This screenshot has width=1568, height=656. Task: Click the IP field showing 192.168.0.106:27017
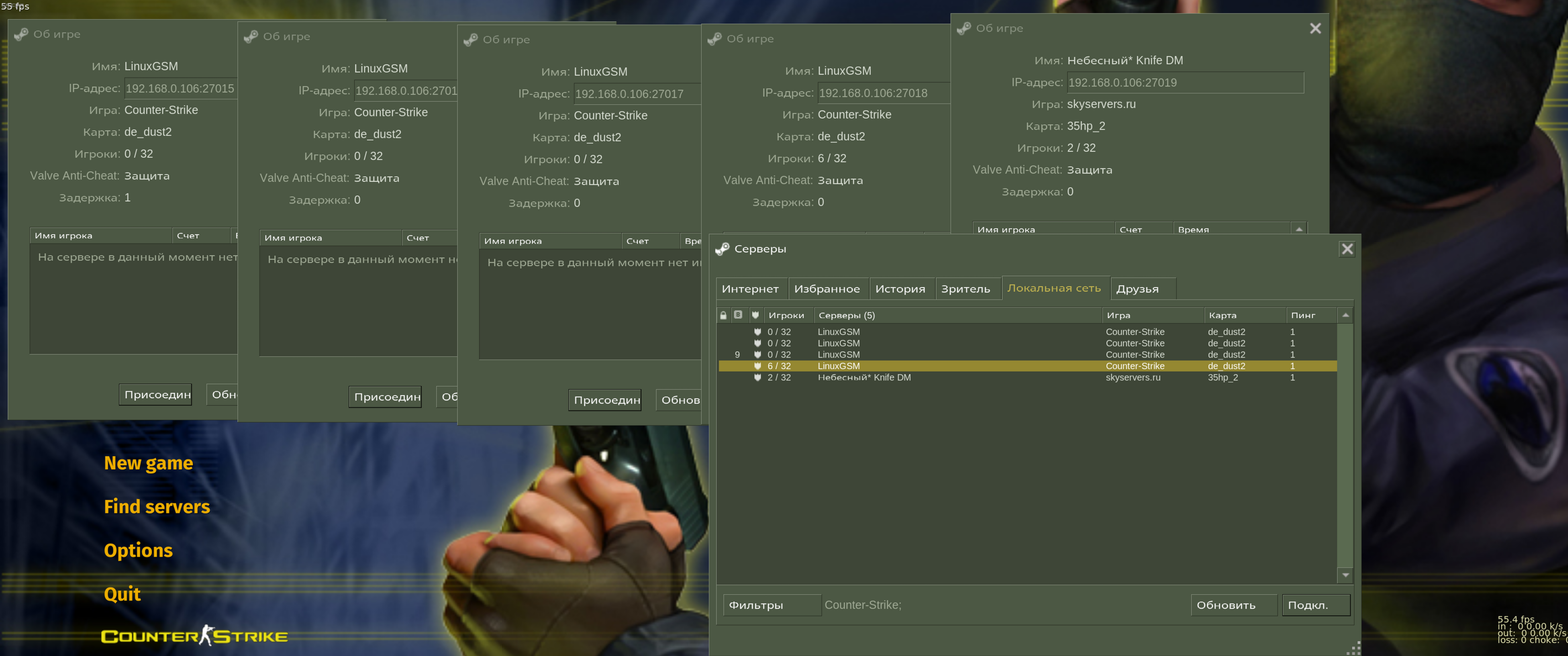click(637, 94)
